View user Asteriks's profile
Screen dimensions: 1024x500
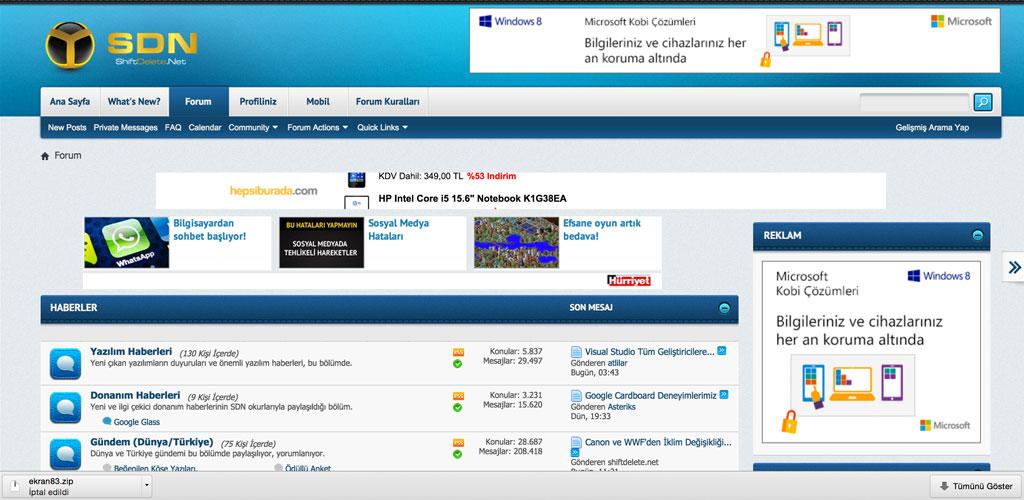pos(622,406)
